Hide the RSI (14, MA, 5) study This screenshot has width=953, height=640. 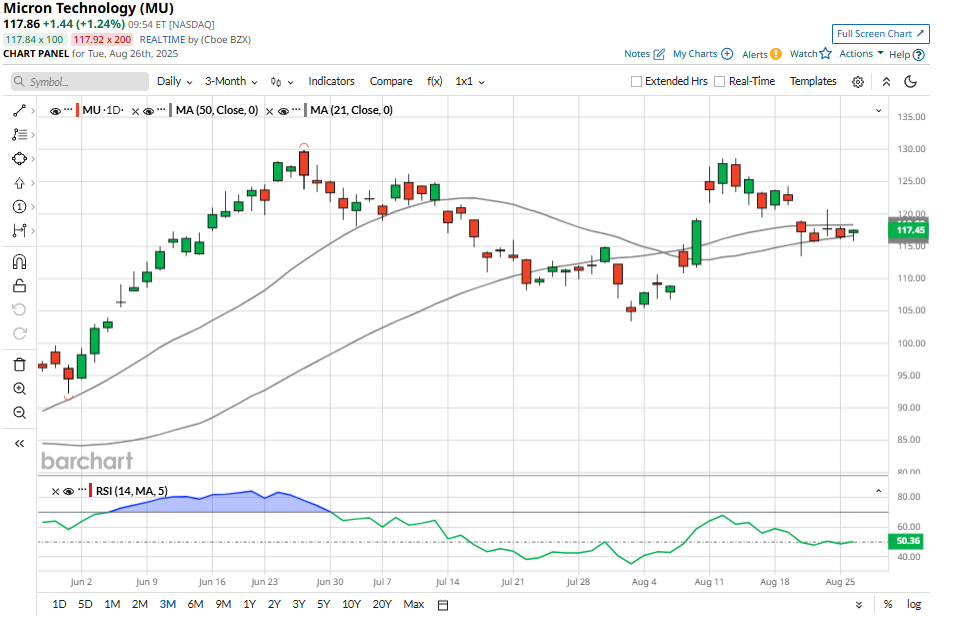coord(69,492)
